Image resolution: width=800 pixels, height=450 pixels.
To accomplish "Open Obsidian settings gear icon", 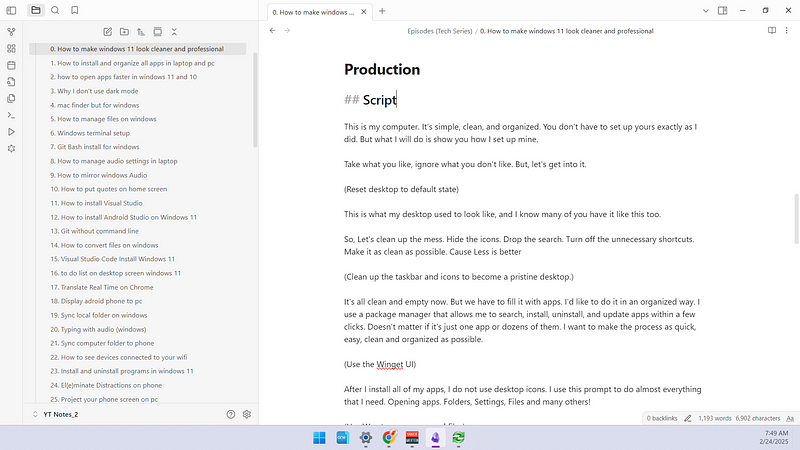I will click(247, 414).
